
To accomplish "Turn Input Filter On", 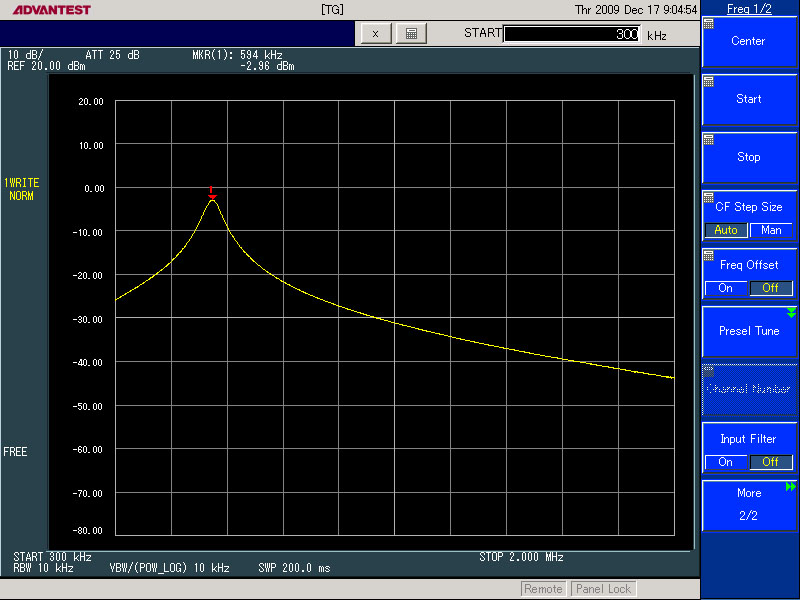I will point(726,462).
